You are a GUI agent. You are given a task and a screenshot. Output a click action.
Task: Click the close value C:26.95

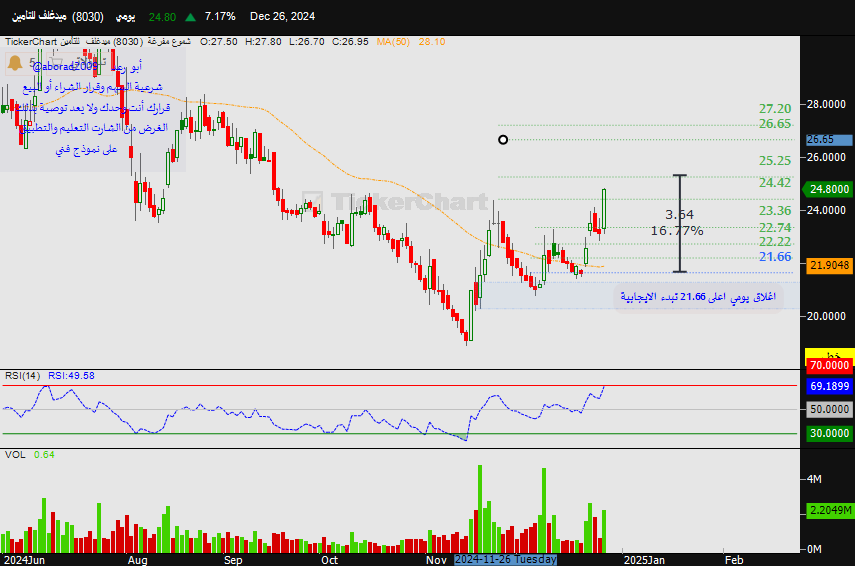pyautogui.click(x=350, y=41)
